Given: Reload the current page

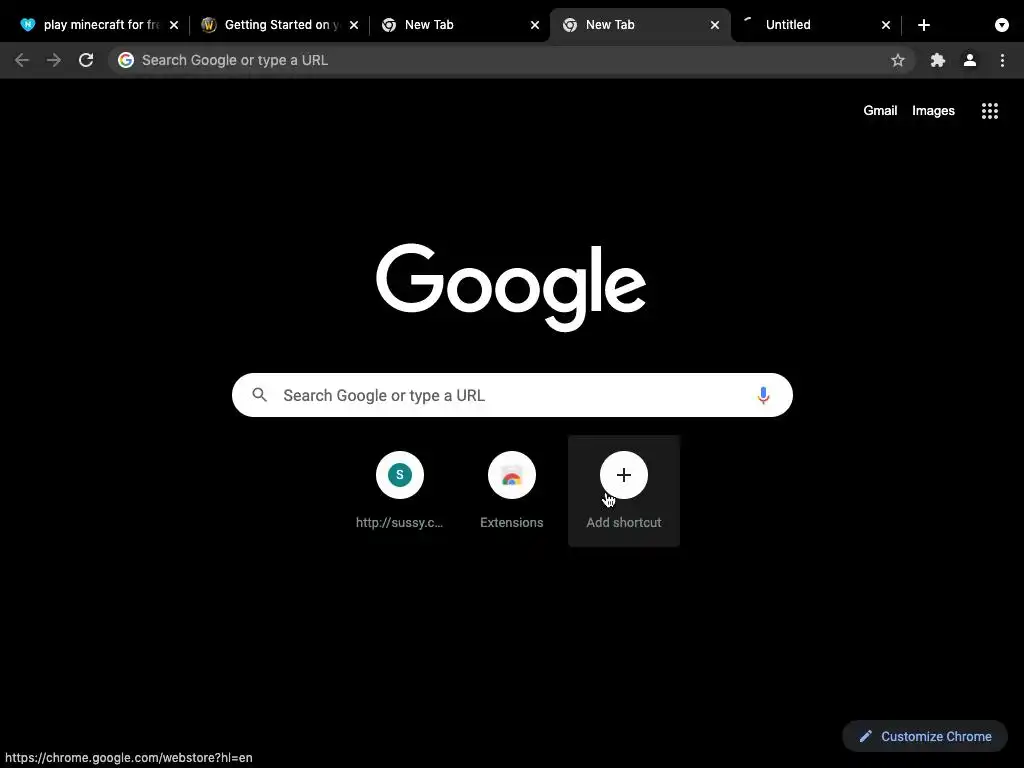Looking at the screenshot, I should [86, 60].
